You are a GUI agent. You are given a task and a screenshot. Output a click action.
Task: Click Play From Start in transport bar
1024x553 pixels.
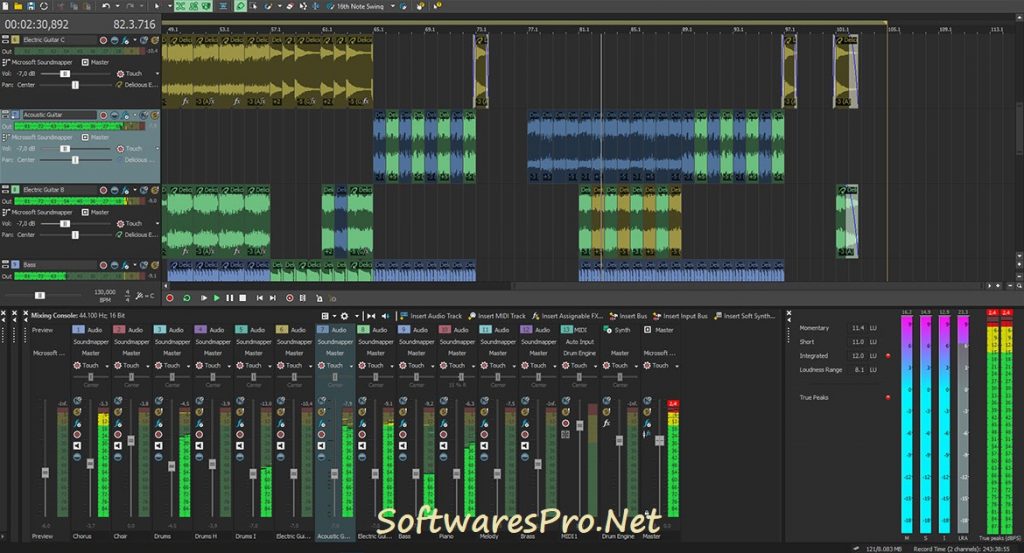coord(203,298)
